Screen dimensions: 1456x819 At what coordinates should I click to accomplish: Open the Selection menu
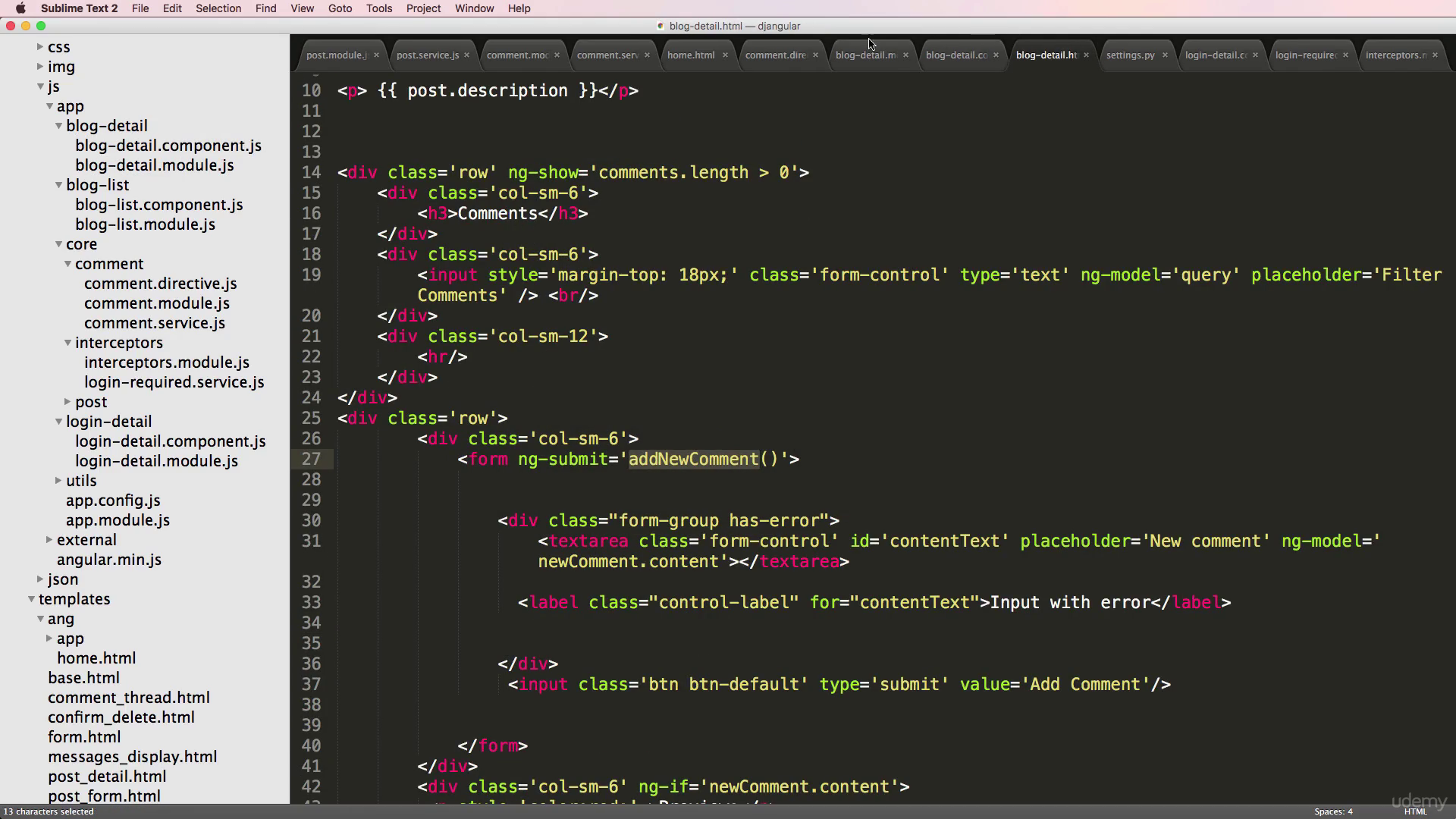tap(218, 8)
